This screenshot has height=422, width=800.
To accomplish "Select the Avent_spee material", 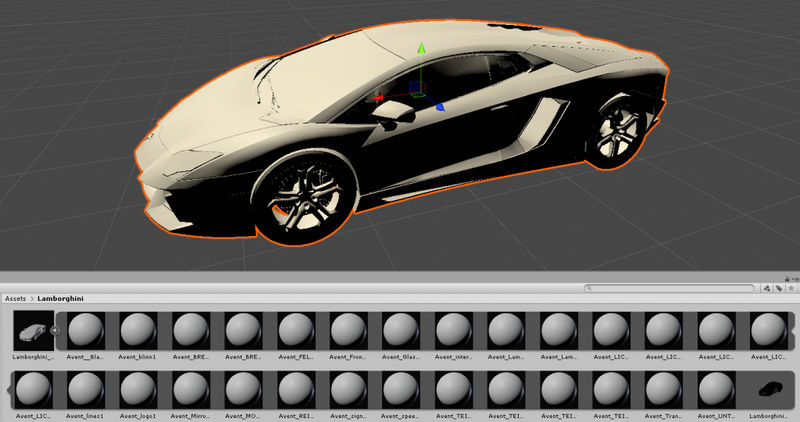I will point(402,390).
